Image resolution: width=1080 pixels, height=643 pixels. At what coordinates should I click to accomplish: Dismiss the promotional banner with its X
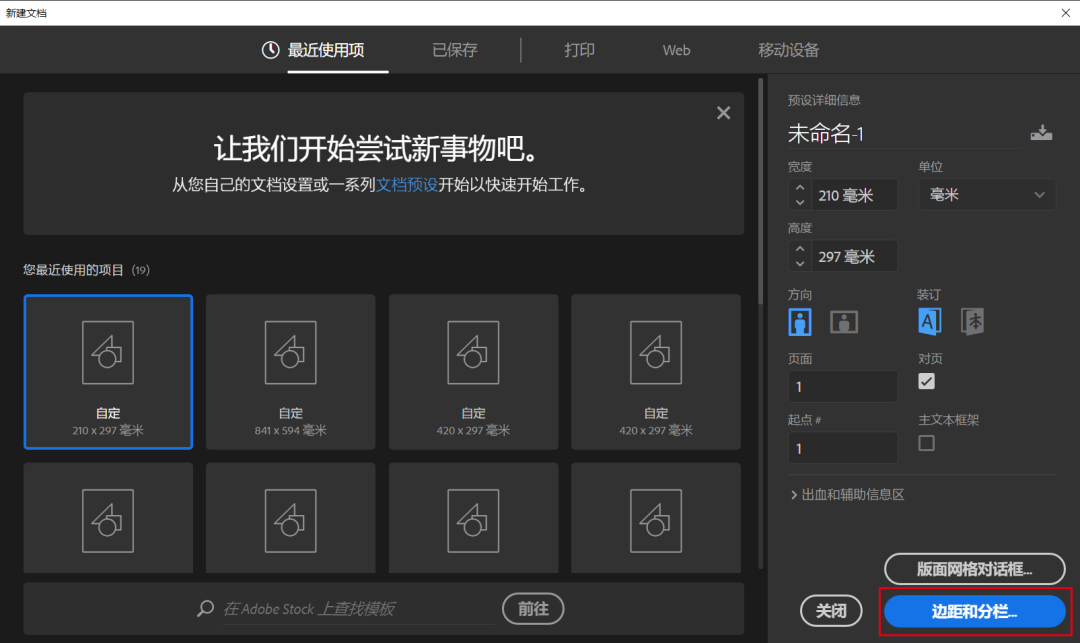pyautogui.click(x=723, y=112)
